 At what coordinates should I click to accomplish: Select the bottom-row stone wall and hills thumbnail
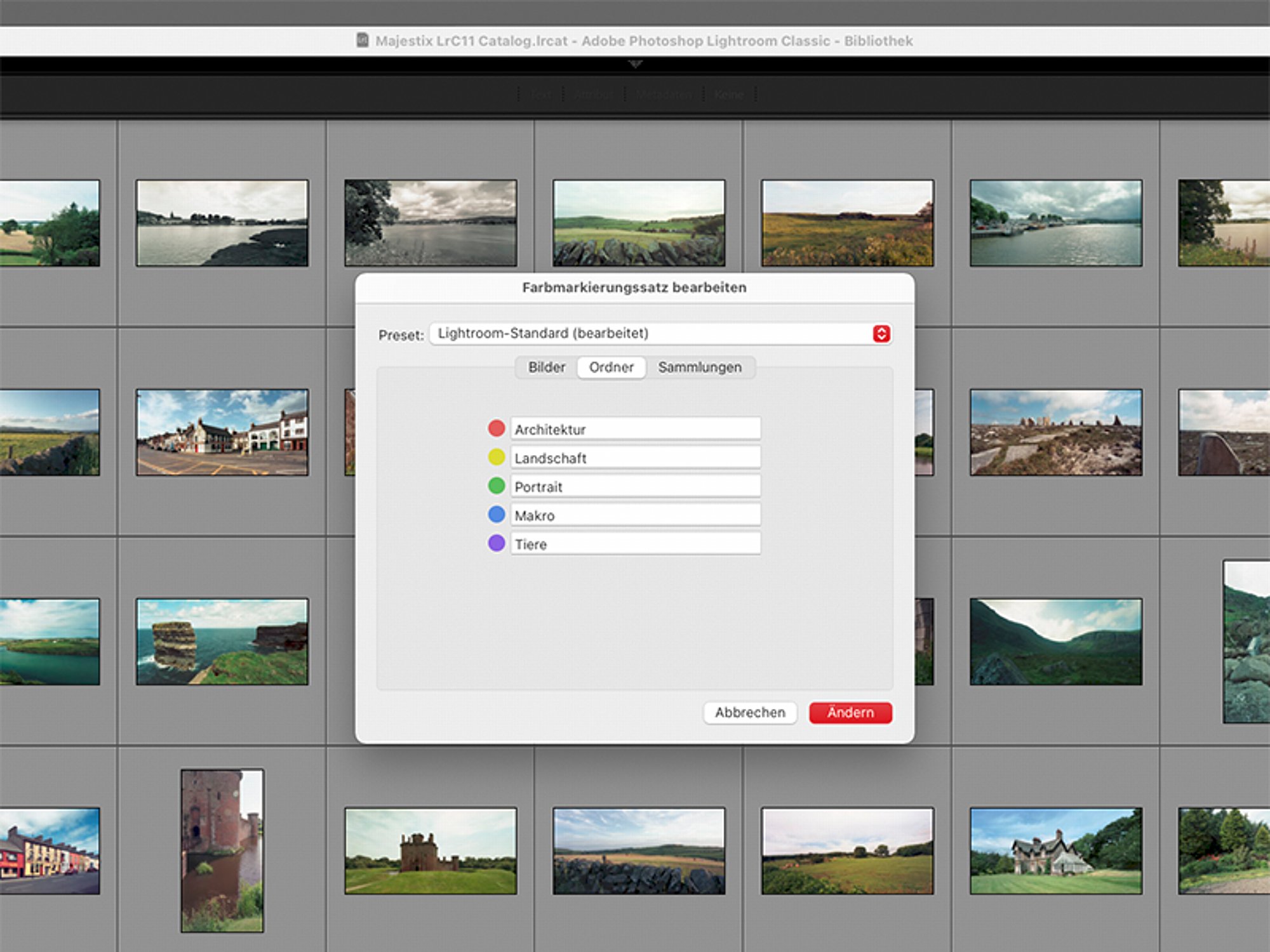pos(639,851)
